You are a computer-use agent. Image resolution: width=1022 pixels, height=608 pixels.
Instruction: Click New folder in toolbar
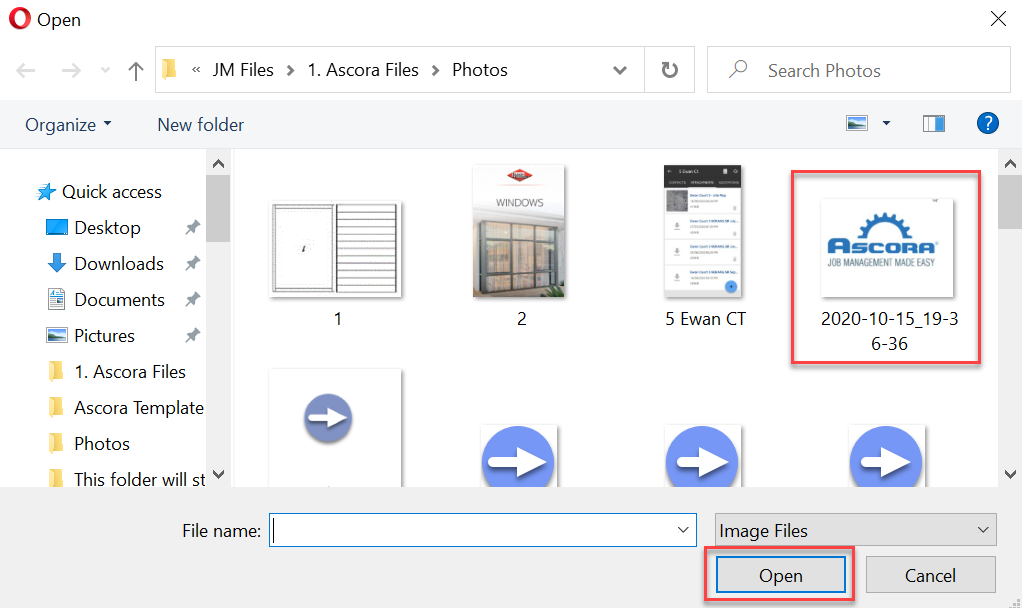pos(200,125)
